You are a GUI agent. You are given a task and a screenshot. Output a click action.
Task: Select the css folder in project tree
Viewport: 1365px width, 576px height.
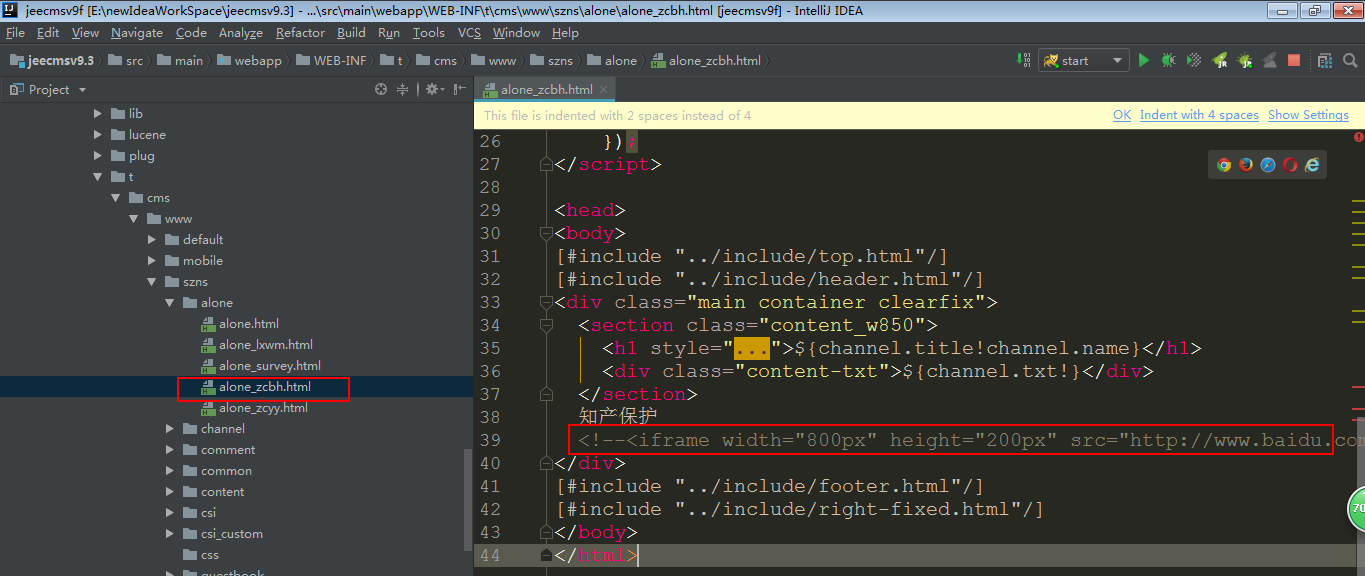201,555
